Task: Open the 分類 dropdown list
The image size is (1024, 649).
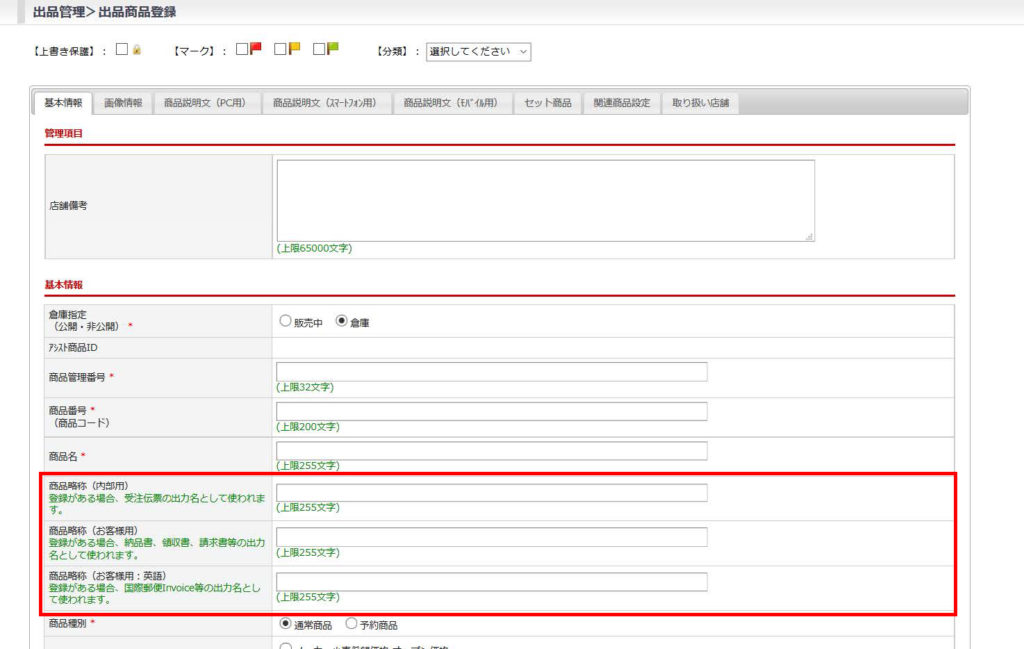Action: (478, 51)
